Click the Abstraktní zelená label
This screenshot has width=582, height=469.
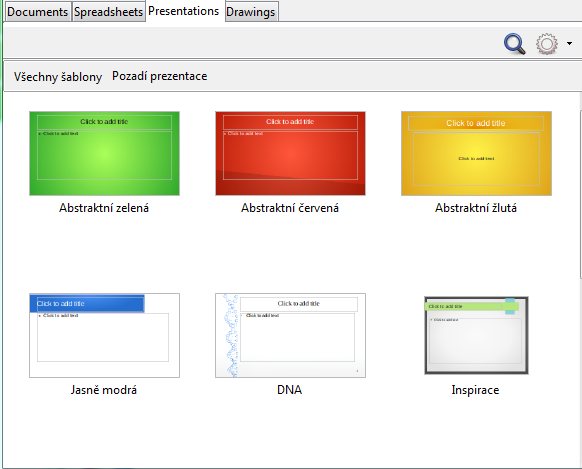tap(104, 208)
